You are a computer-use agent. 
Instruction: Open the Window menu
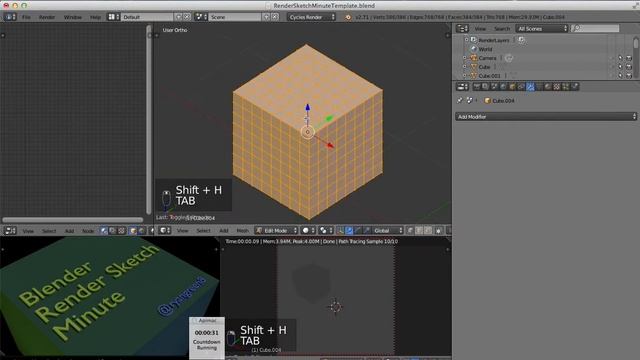tap(73, 17)
